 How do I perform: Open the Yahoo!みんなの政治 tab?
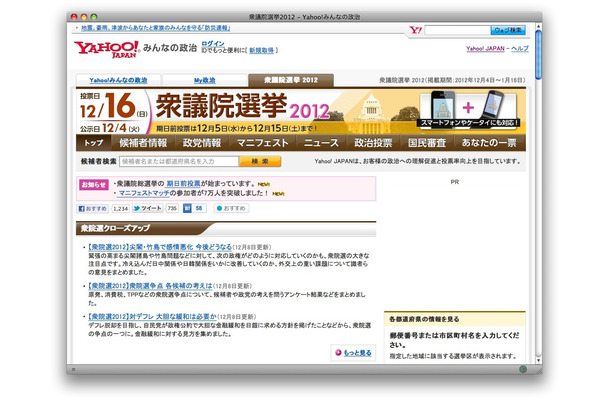(118, 80)
